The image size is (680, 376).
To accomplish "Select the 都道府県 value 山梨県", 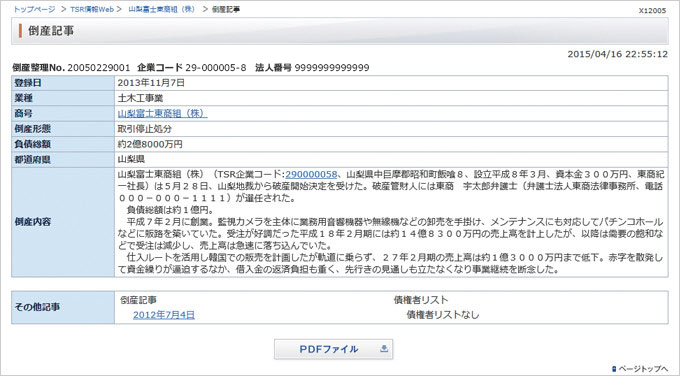I will (x=131, y=160).
